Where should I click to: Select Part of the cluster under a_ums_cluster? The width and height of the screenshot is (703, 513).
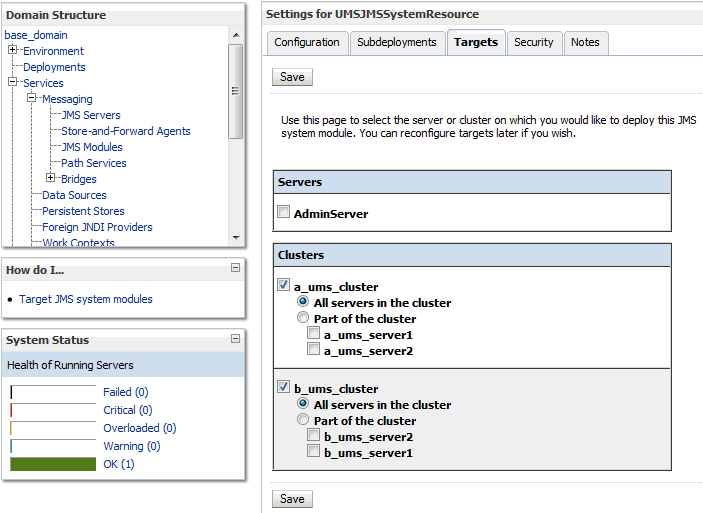(x=303, y=317)
